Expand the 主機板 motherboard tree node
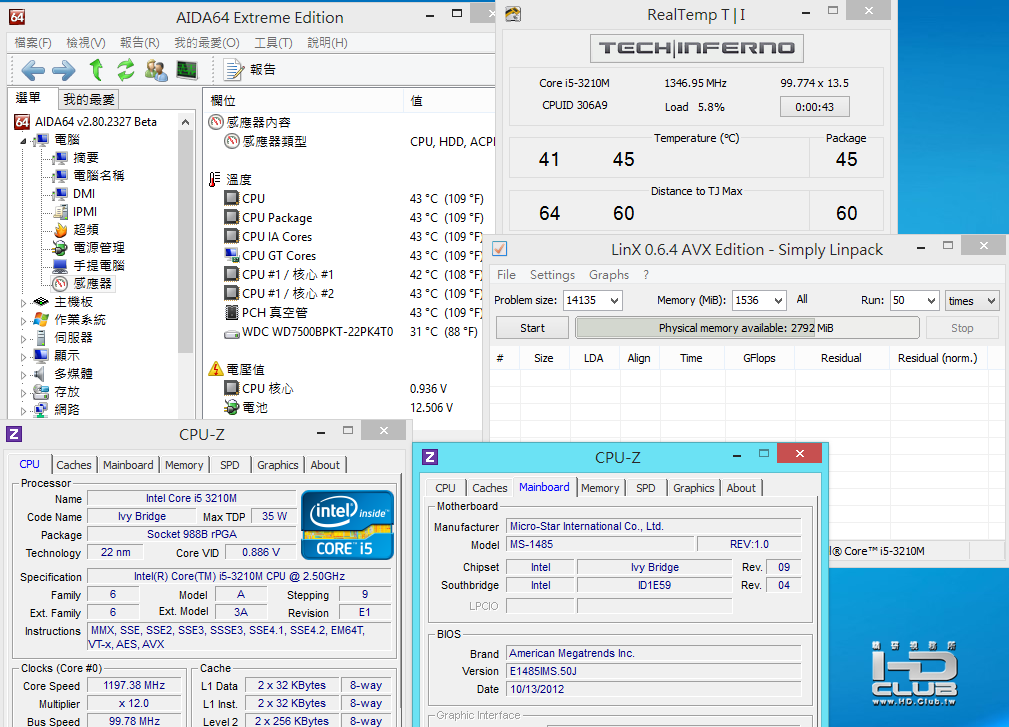 25,302
